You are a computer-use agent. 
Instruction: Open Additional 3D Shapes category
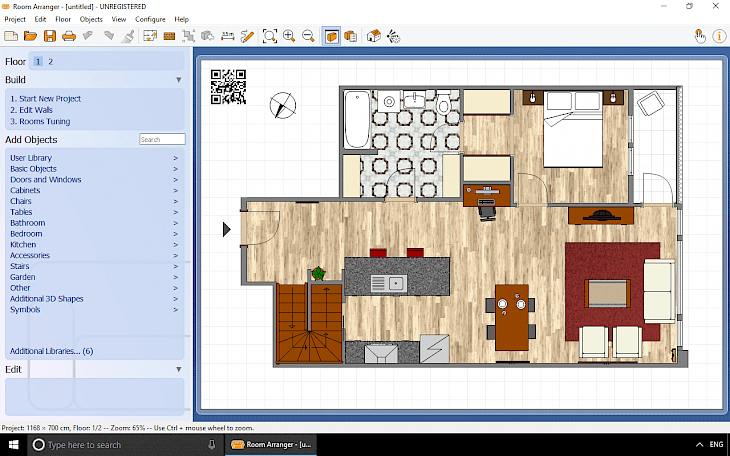pyautogui.click(x=94, y=299)
